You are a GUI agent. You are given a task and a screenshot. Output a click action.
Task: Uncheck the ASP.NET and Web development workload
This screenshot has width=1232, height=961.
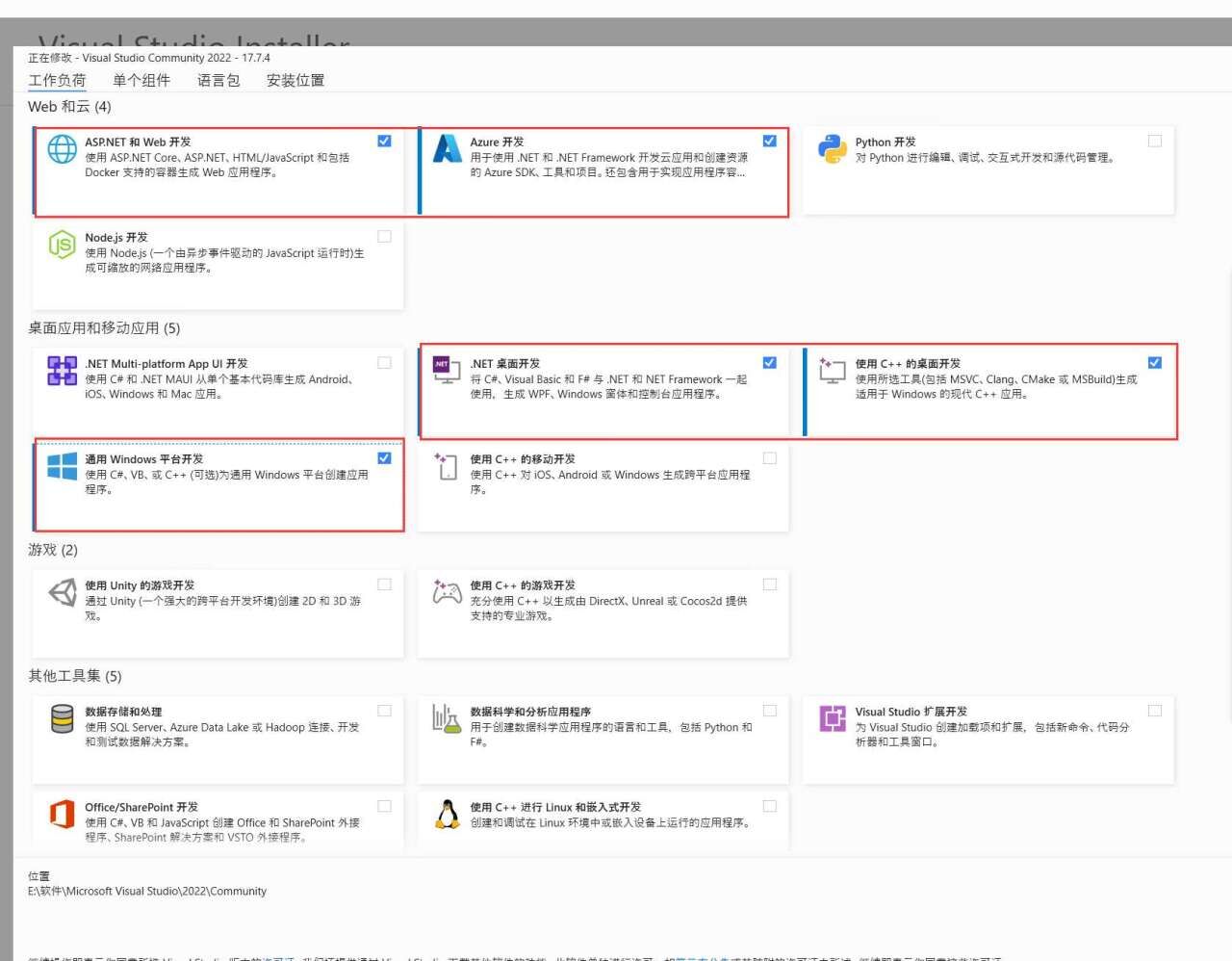click(384, 141)
